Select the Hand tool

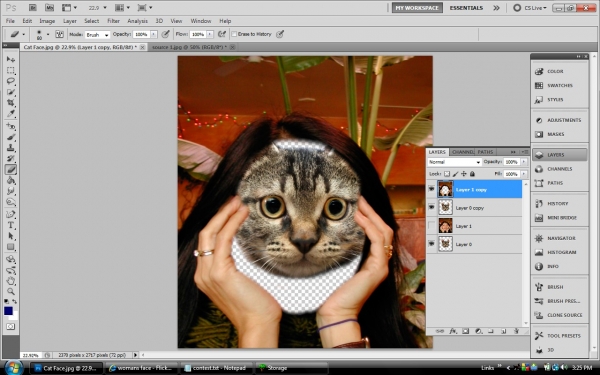11,280
